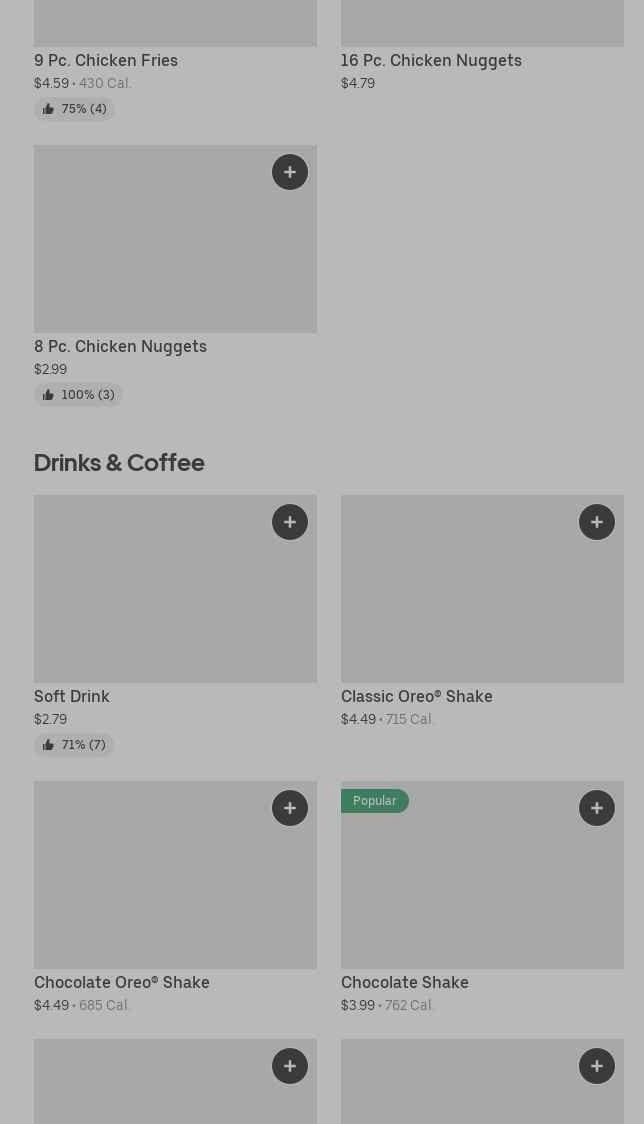Add Chocolate Oreo Shake using plus icon
This screenshot has height=1124, width=644.
290,808
